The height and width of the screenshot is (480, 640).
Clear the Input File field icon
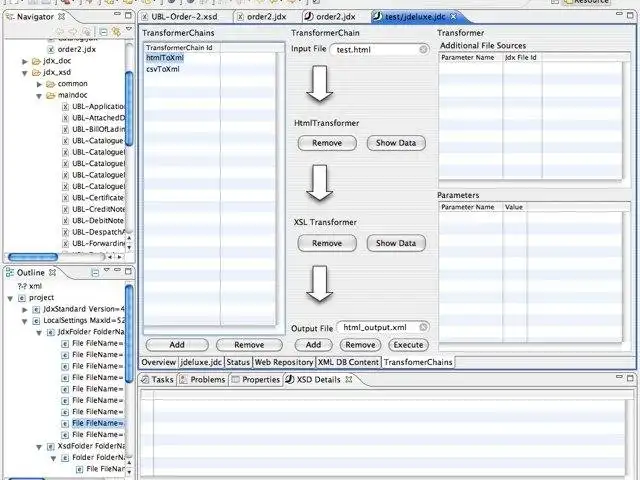[x=423, y=49]
